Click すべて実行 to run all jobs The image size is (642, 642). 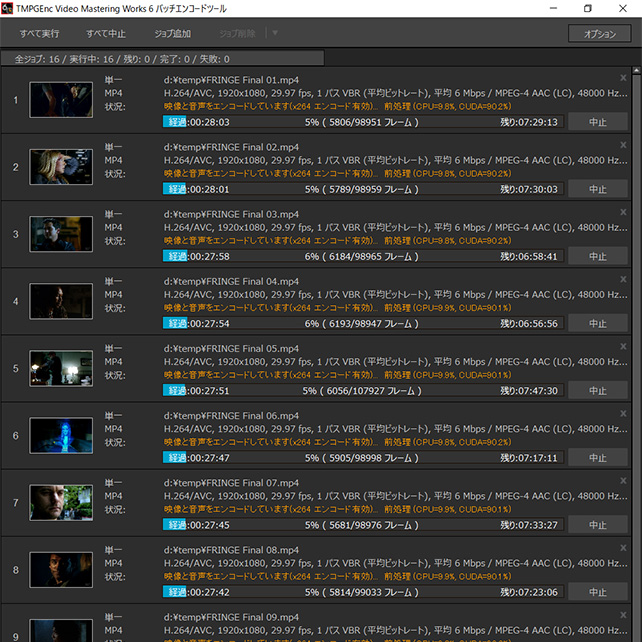click(x=39, y=34)
